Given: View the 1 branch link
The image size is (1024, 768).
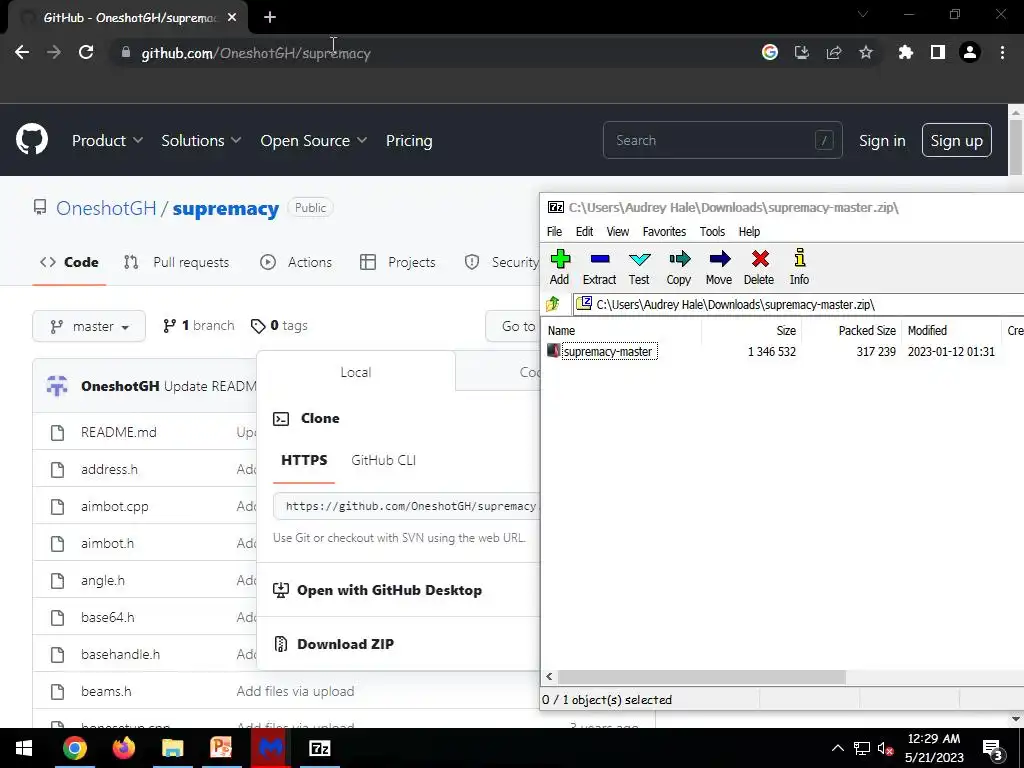Looking at the screenshot, I should [199, 325].
